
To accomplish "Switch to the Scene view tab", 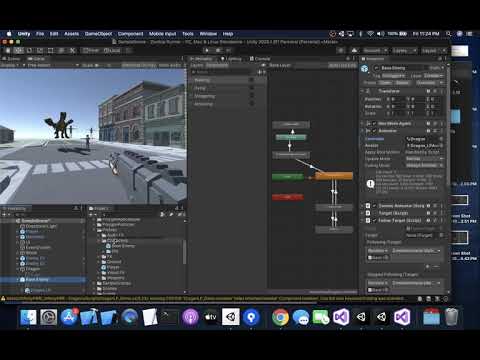I will pyautogui.click(x=11, y=59).
